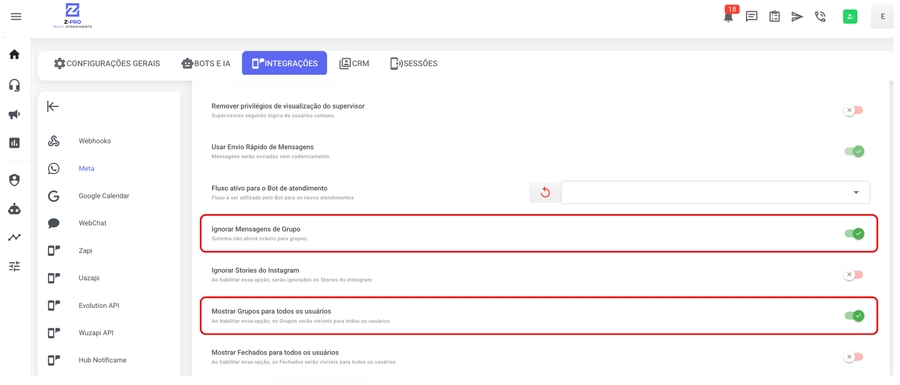Toggle Remover privilégios de visualização do supervisor
This screenshot has width=900, height=385.
click(x=854, y=110)
